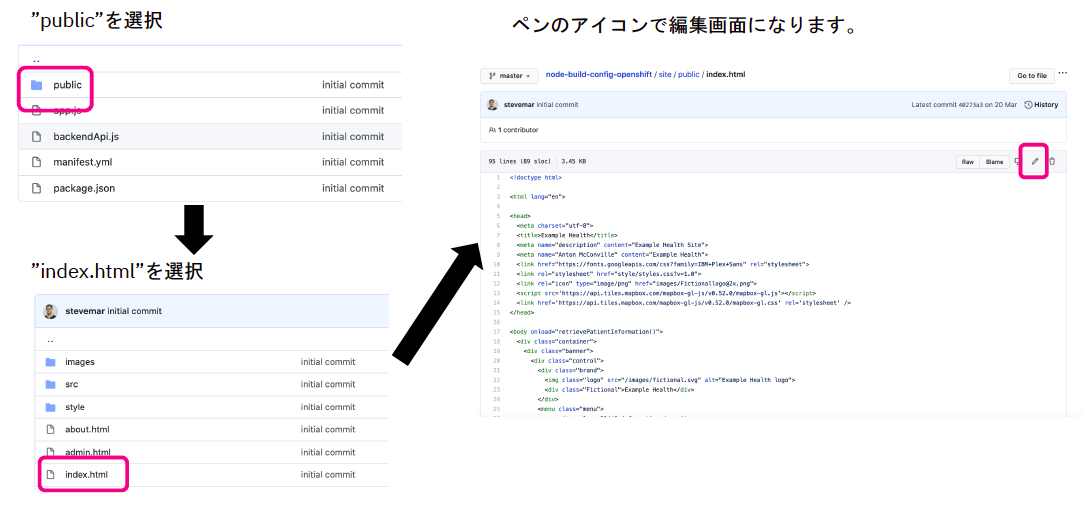This screenshot has width=1085, height=505.
Task: Click the folder icon beside style
Action: click(50, 407)
